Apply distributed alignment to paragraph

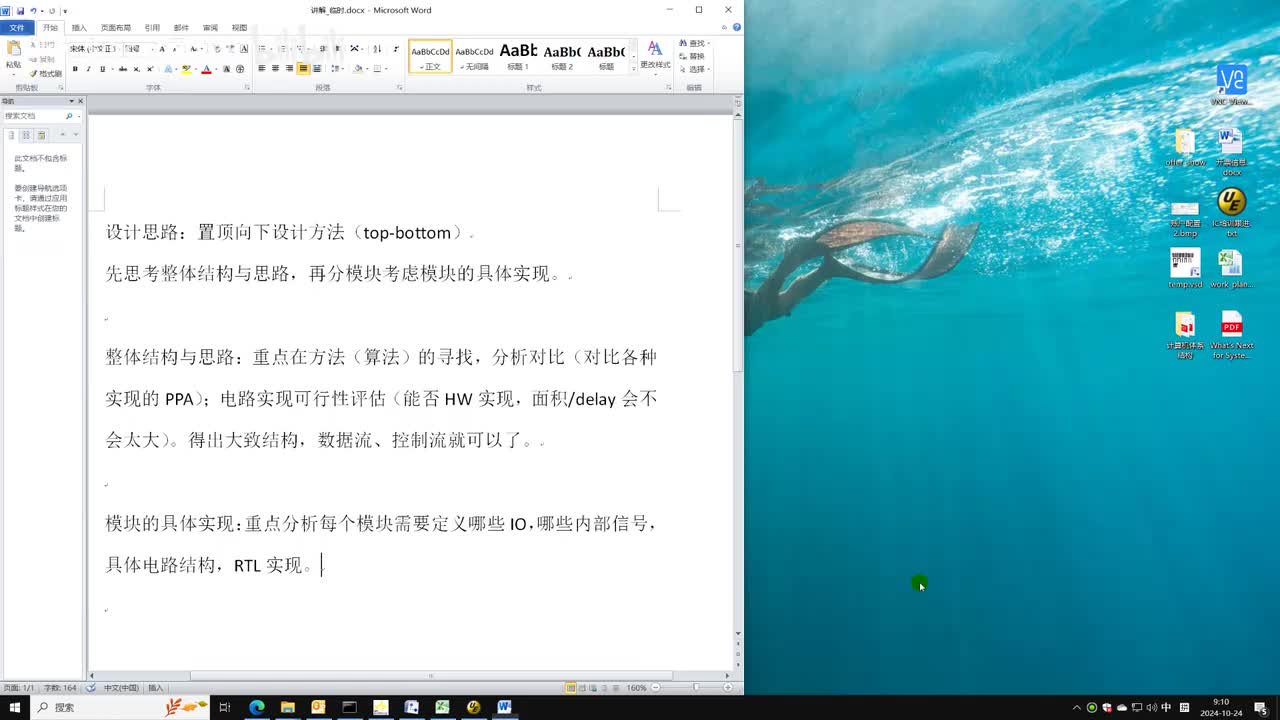(x=317, y=68)
